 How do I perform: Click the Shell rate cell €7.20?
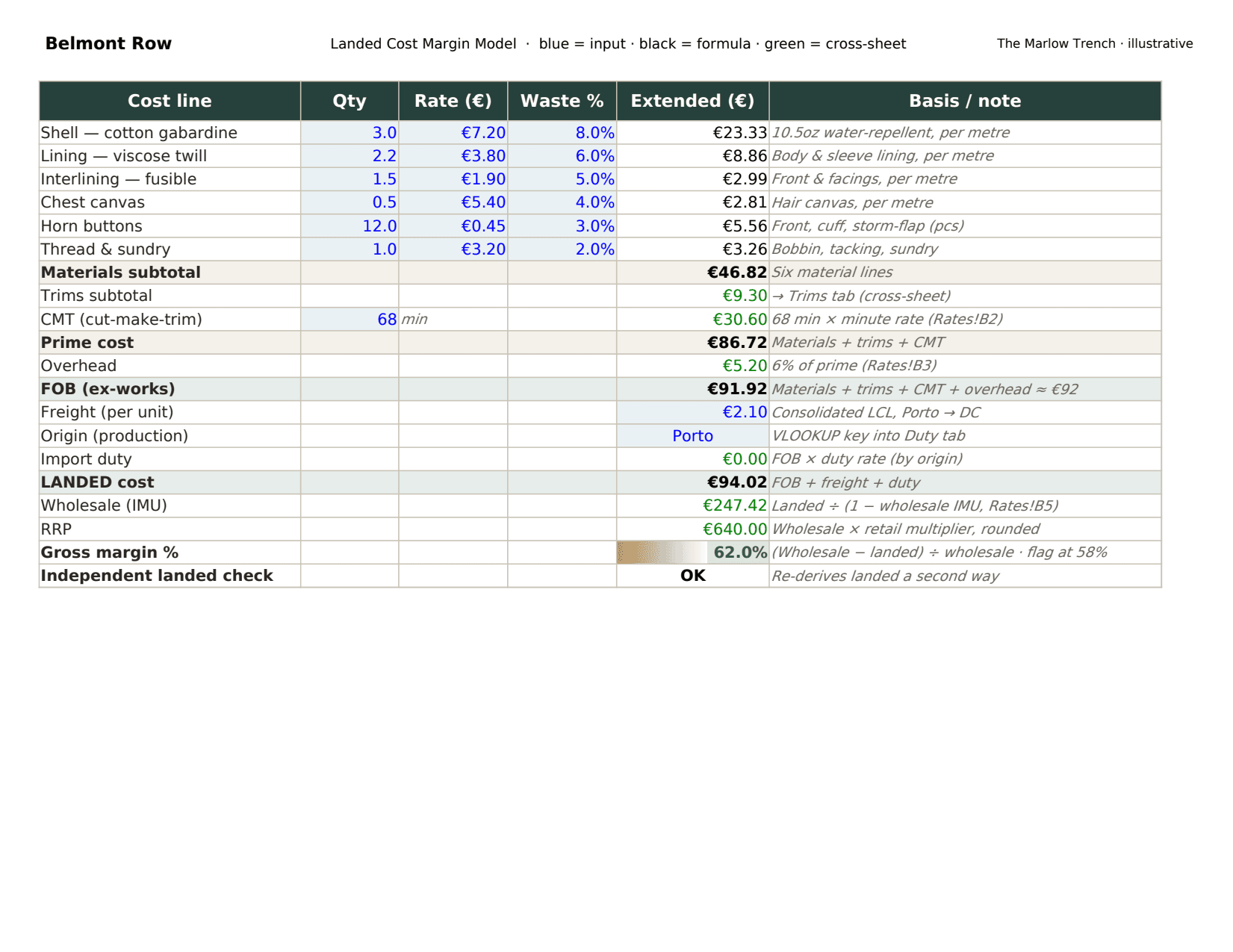click(x=453, y=133)
